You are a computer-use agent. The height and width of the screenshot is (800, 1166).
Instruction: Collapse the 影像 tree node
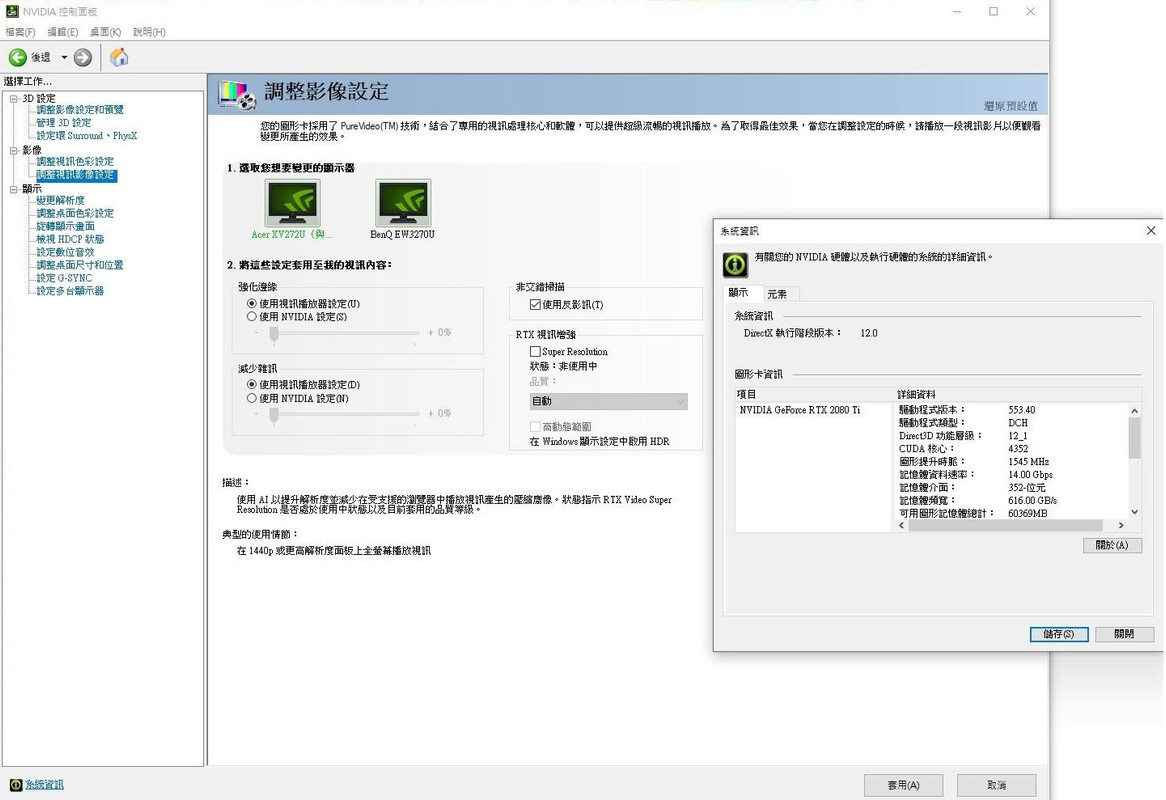pos(13,150)
